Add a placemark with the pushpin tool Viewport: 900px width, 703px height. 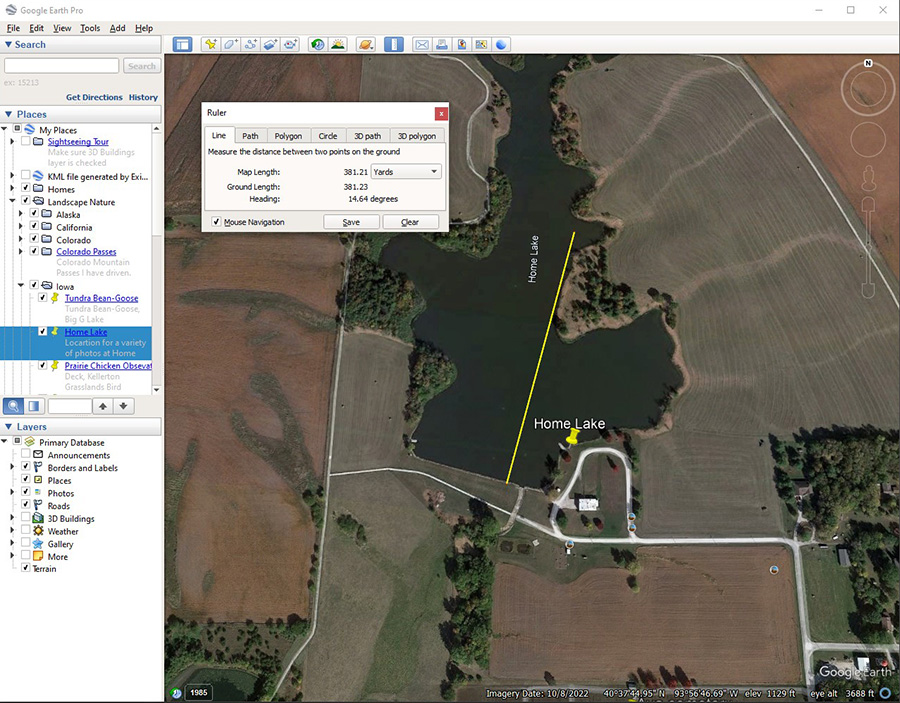(x=211, y=45)
